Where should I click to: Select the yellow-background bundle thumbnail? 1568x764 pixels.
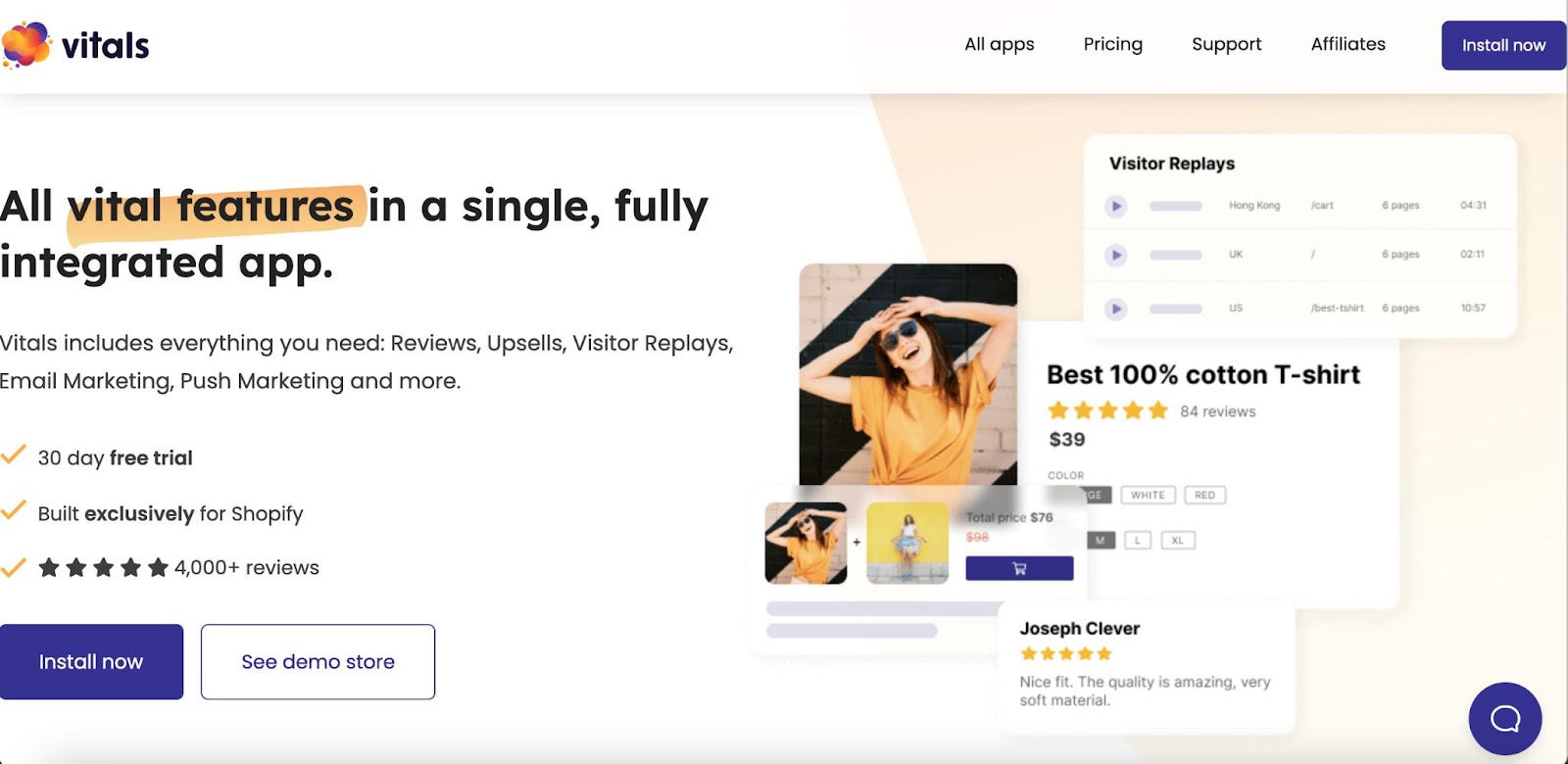pyautogui.click(x=907, y=543)
